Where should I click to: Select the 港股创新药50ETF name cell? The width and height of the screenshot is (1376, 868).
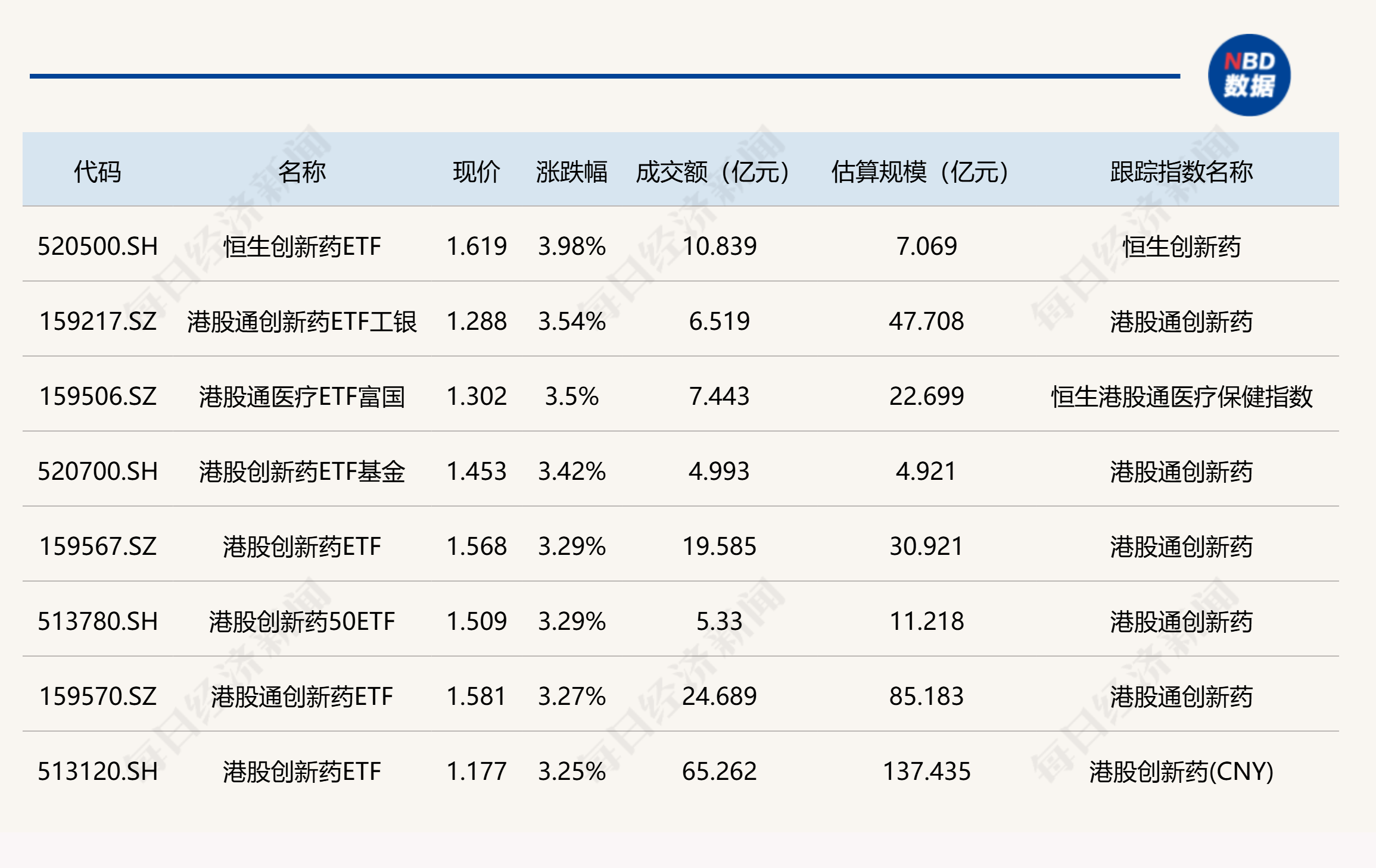pos(301,622)
